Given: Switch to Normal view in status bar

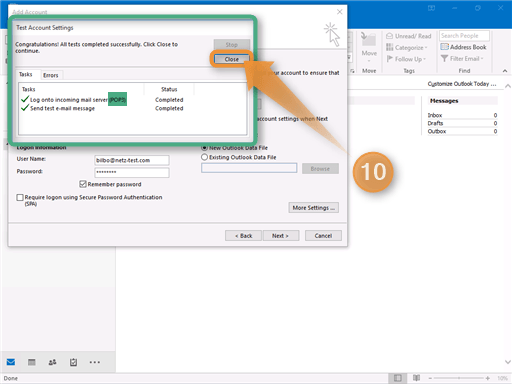Looking at the screenshot, I should (397, 378).
